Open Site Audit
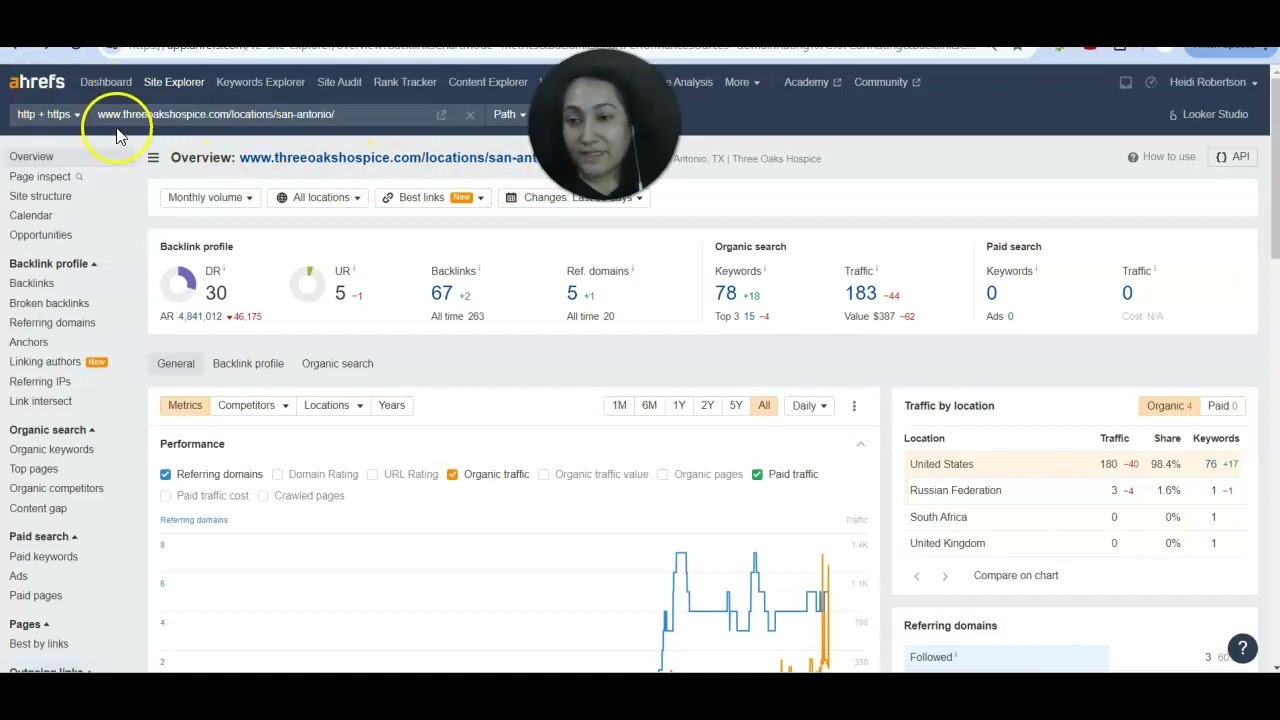 pyautogui.click(x=339, y=82)
